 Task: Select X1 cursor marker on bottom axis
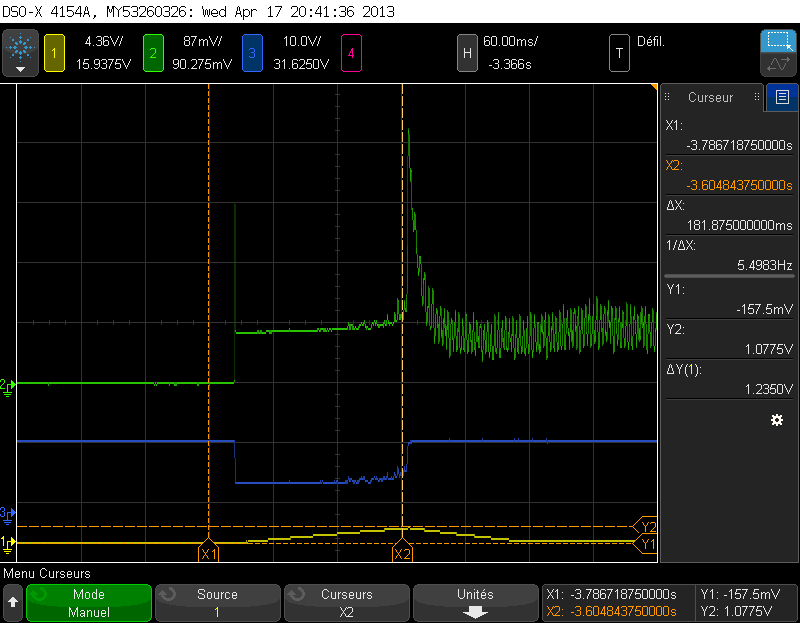tap(209, 551)
